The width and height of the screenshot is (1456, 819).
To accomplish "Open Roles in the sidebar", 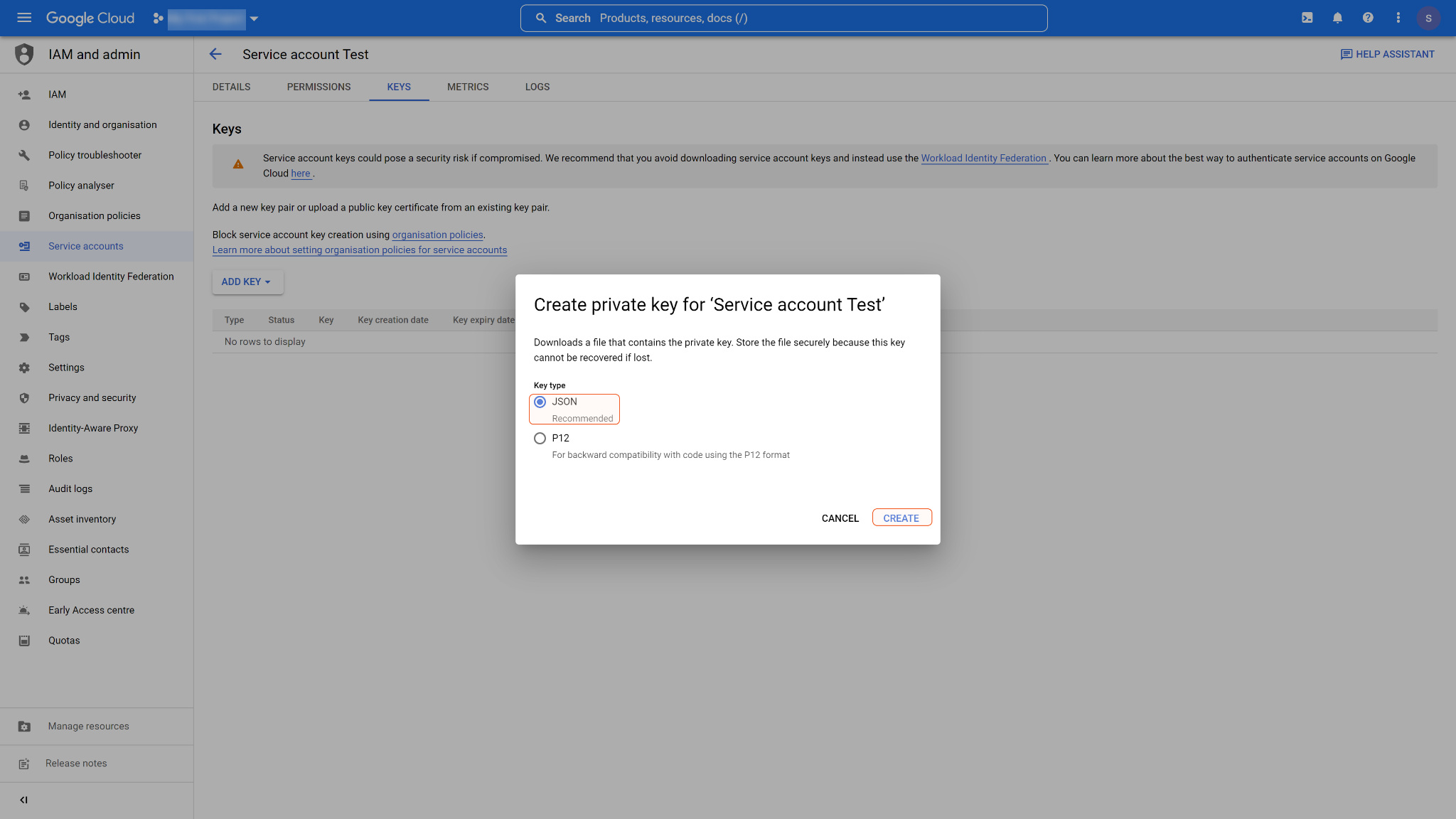I will pyautogui.click(x=60, y=459).
